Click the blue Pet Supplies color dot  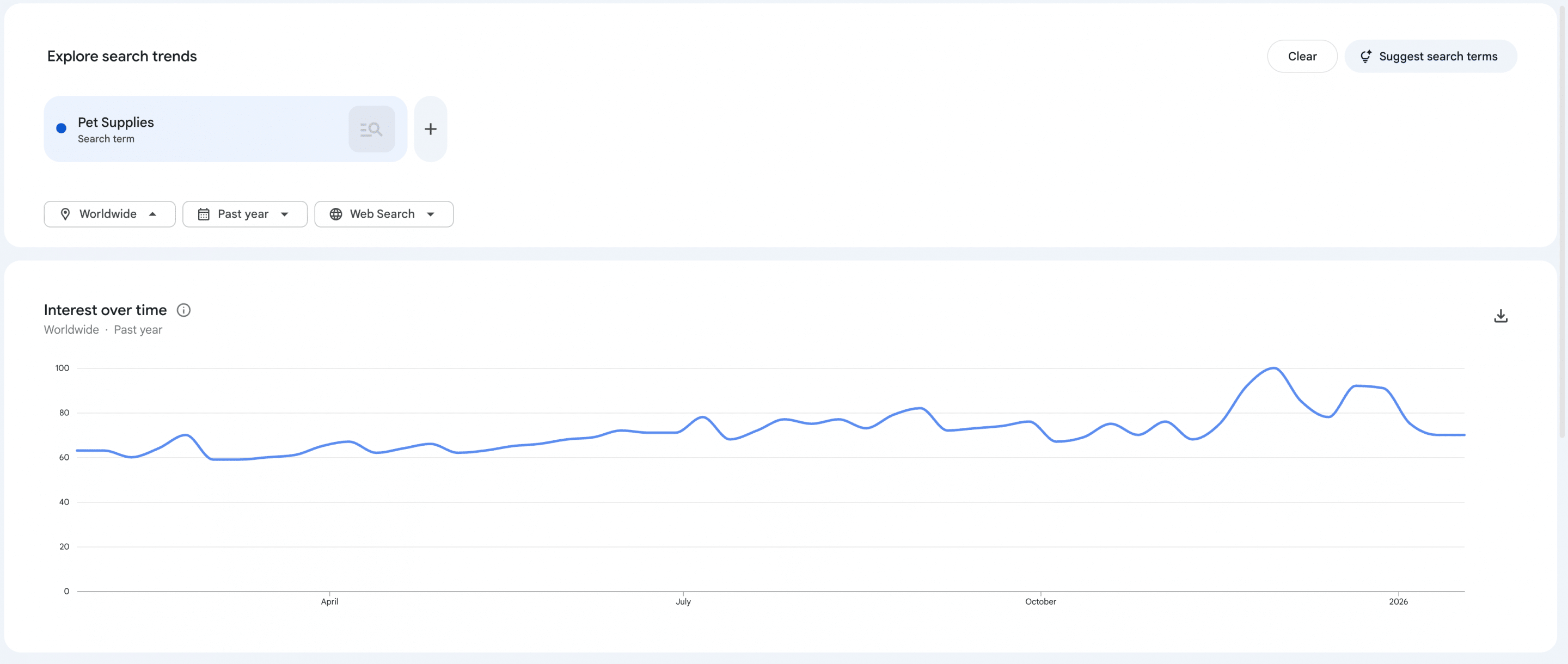click(x=62, y=128)
